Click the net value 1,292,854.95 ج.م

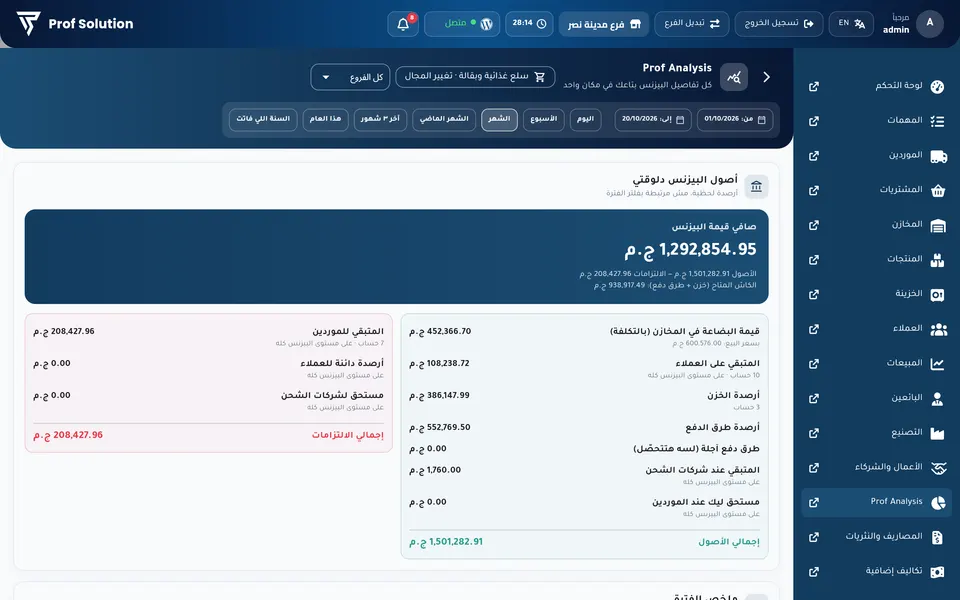tap(691, 250)
